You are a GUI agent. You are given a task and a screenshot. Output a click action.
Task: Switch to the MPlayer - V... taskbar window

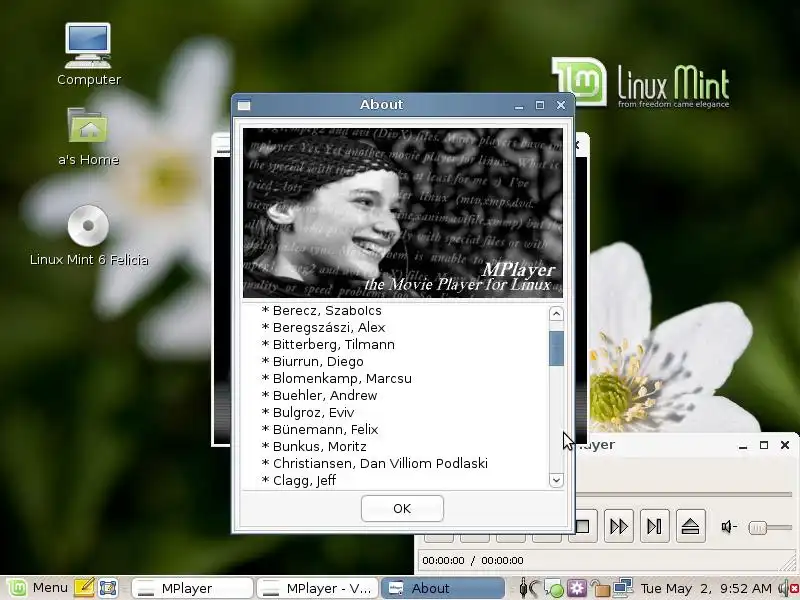click(x=317, y=588)
